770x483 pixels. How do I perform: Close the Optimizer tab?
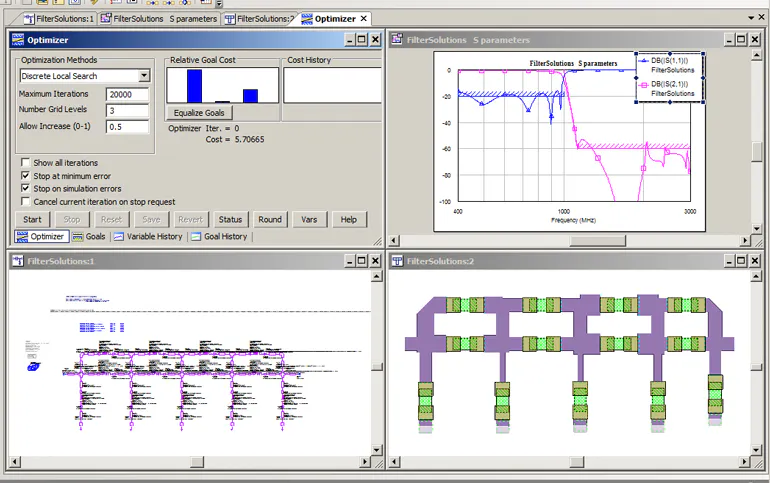pyautogui.click(x=363, y=18)
